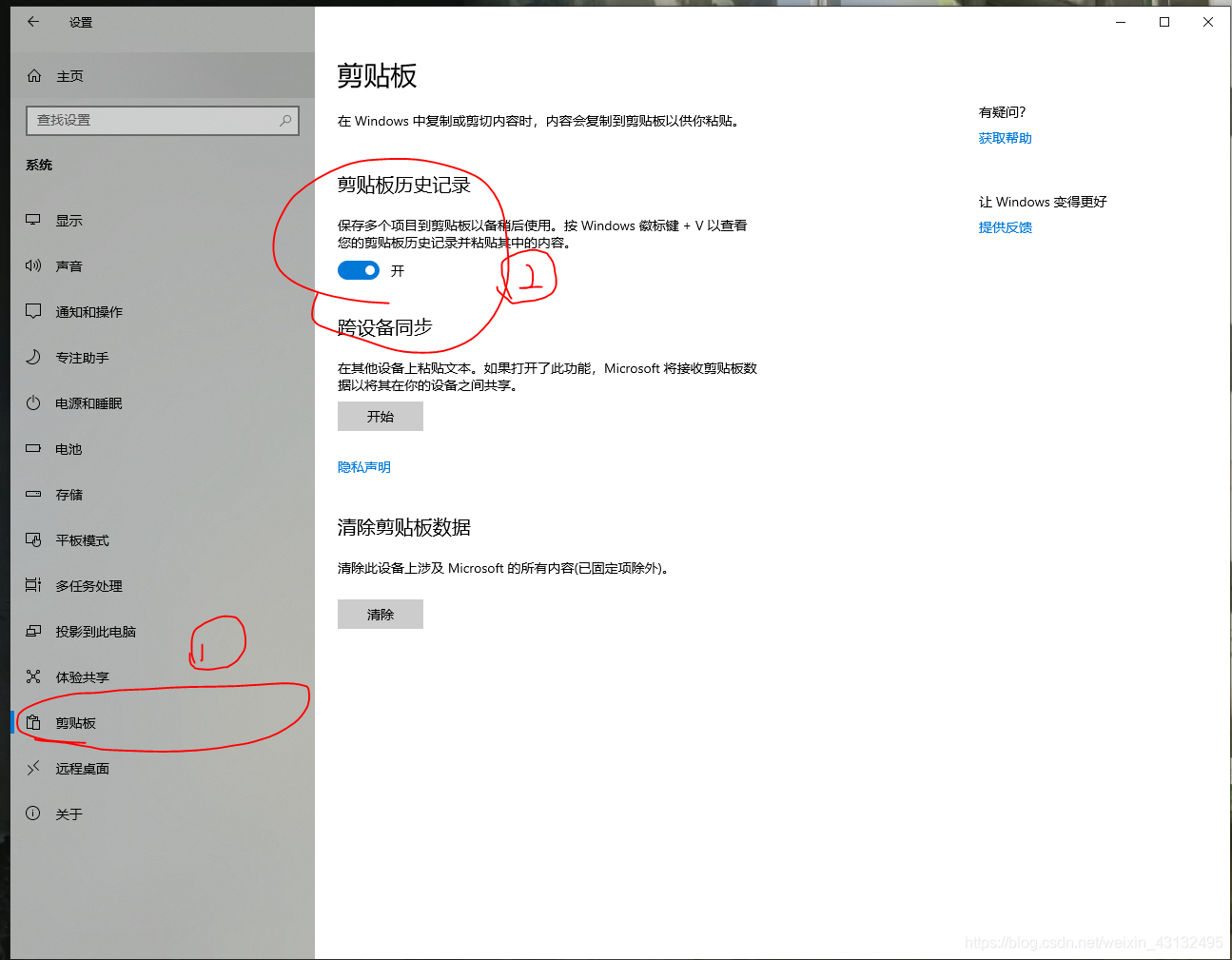The height and width of the screenshot is (960, 1232).
Task: Open 提供反馈 link
Action: 1006,227
